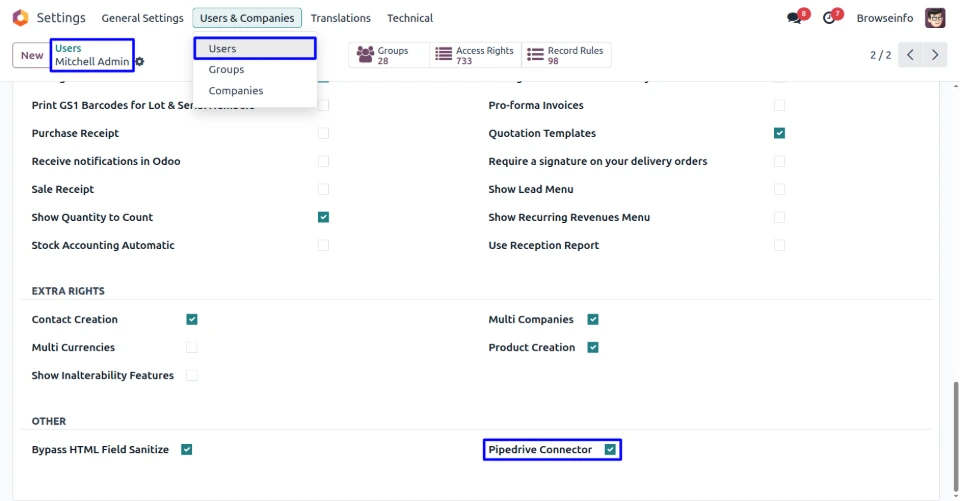Select Companies from the dropdown menu
This screenshot has height=501, width=960.
click(236, 91)
